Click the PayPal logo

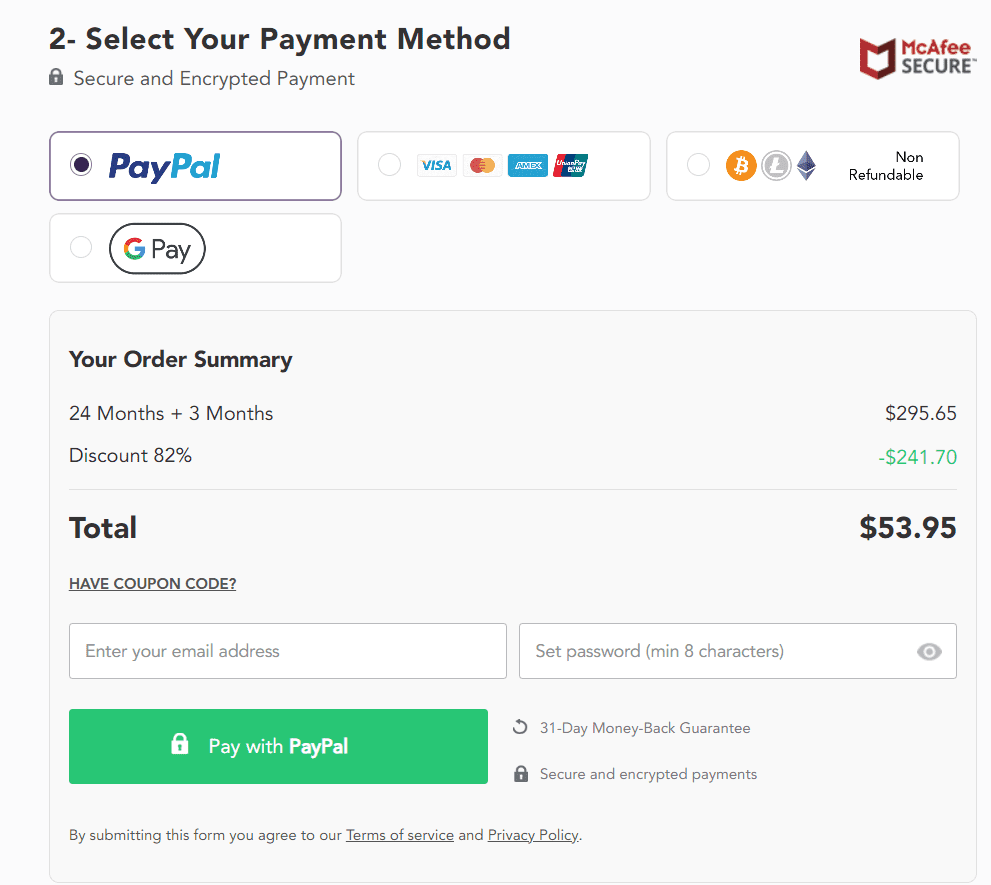(x=164, y=166)
